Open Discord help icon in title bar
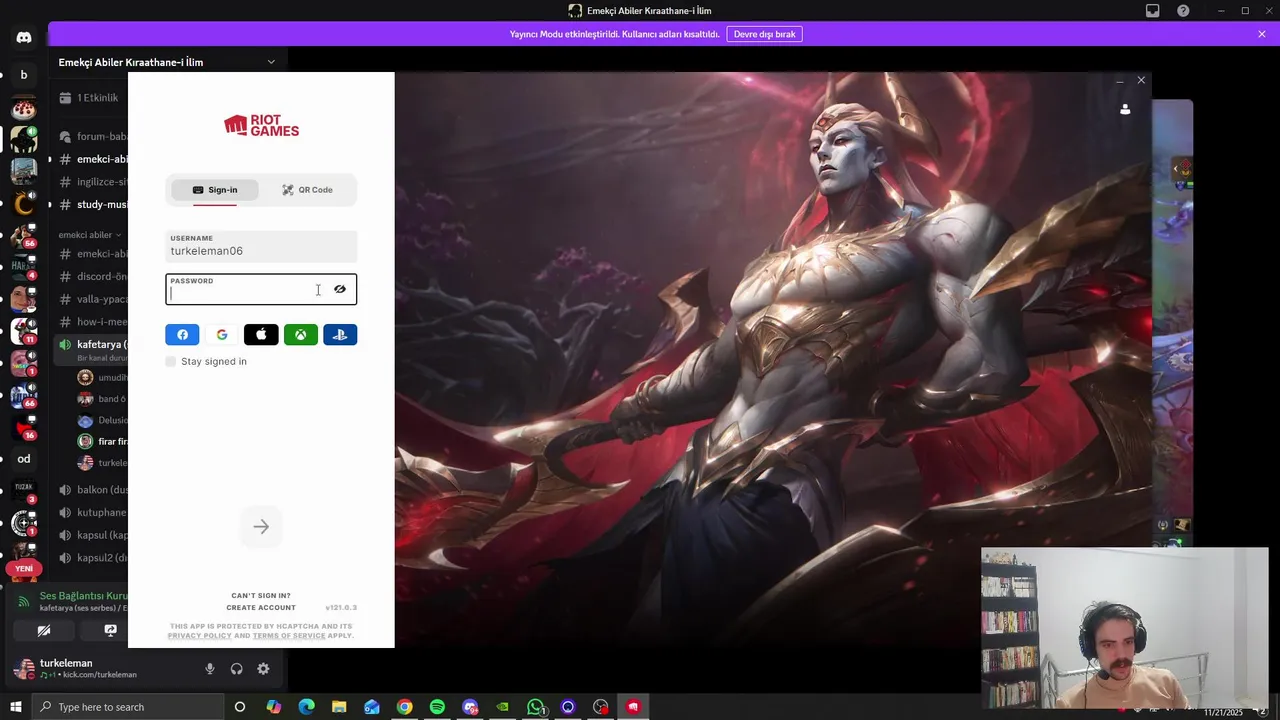 point(1183,11)
